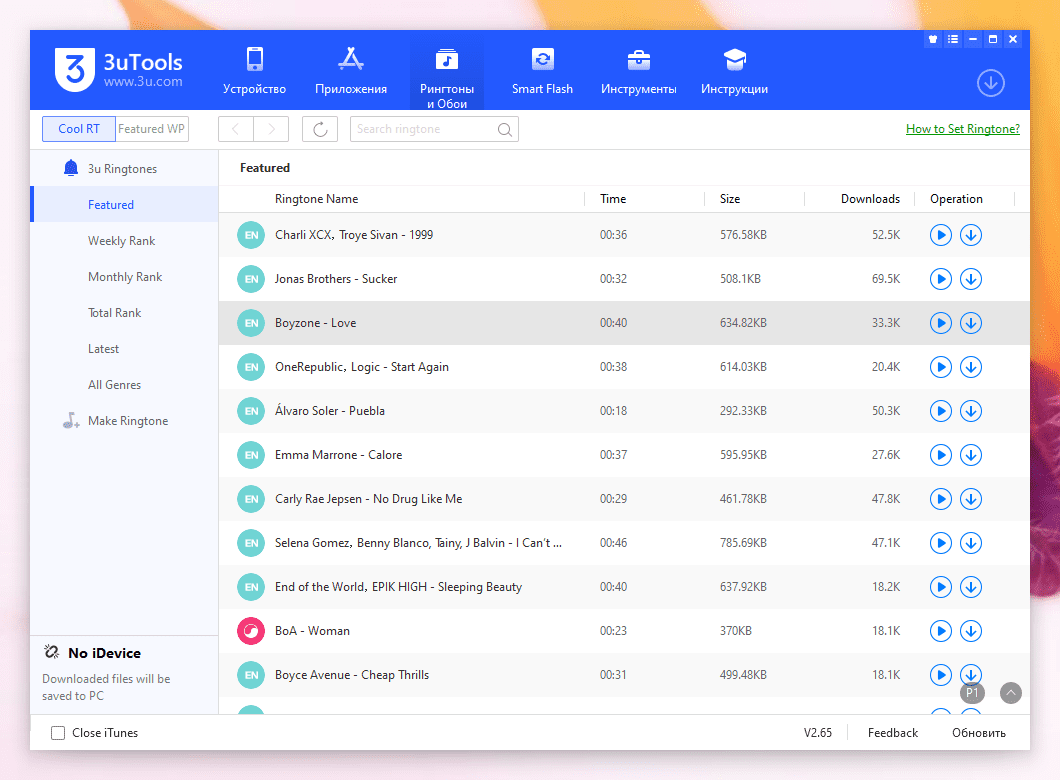Enable the Close iTunes checkbox

[x=58, y=733]
